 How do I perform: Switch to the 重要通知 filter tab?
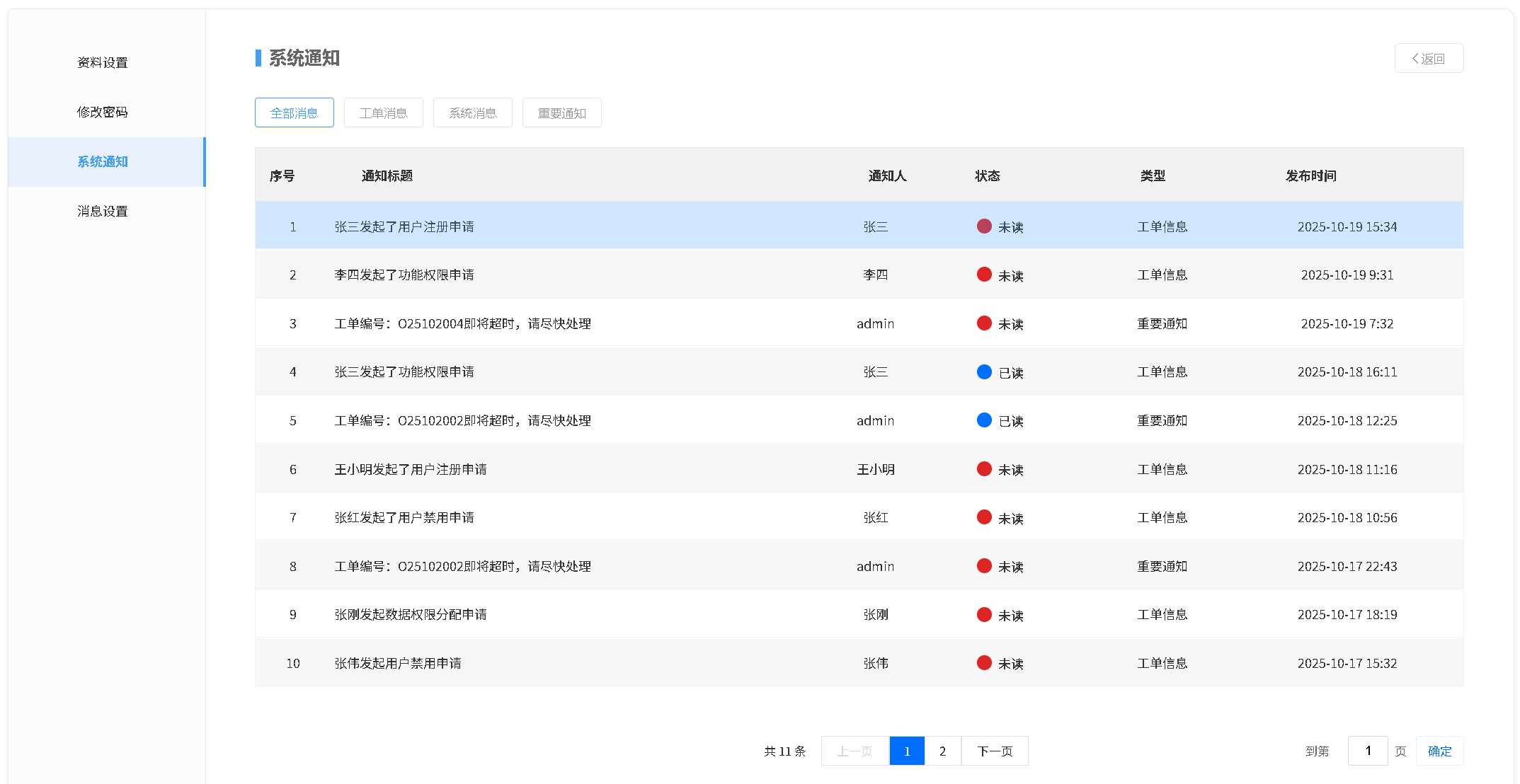(x=561, y=113)
